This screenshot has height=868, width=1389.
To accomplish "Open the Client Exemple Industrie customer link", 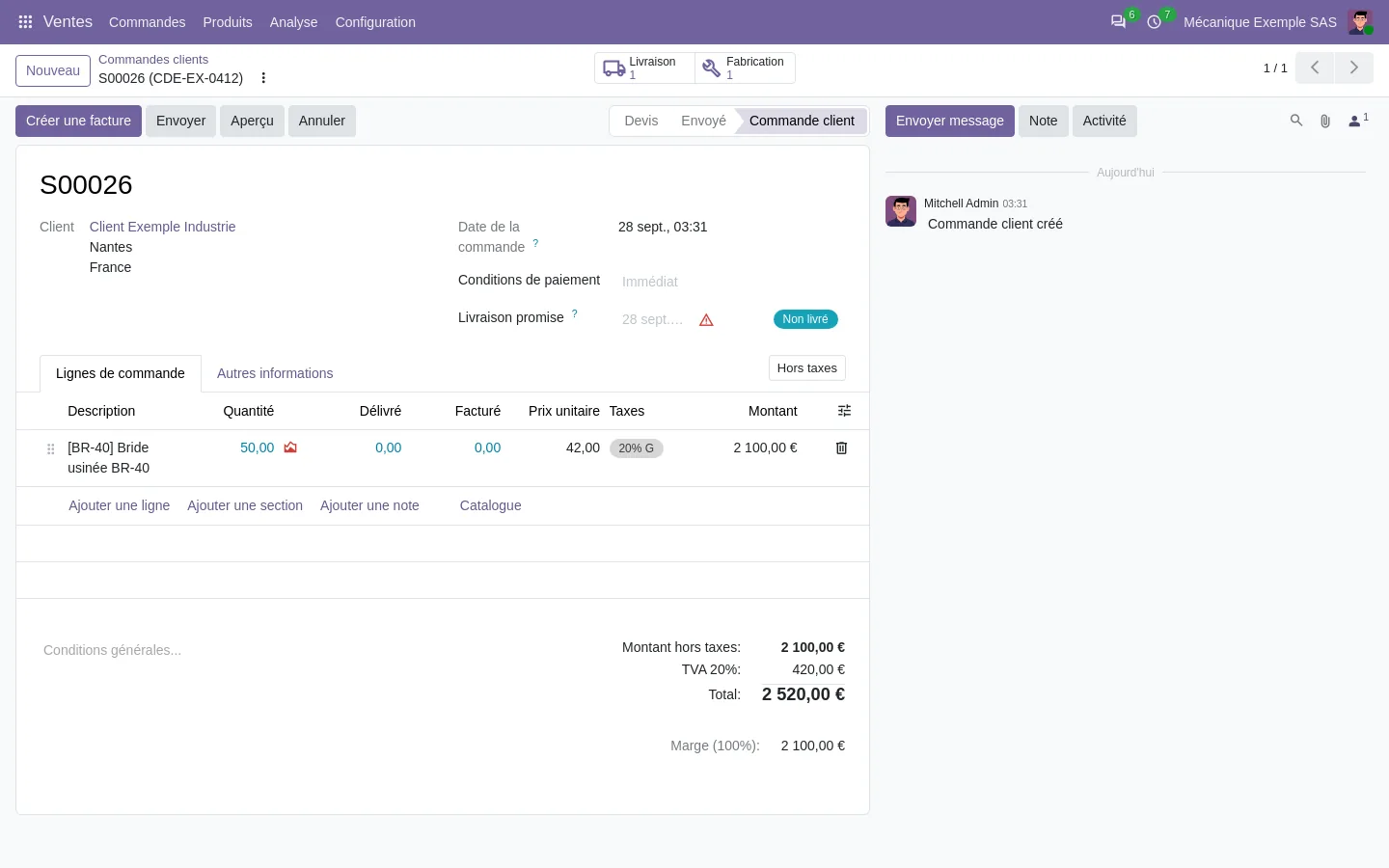I will 163,227.
